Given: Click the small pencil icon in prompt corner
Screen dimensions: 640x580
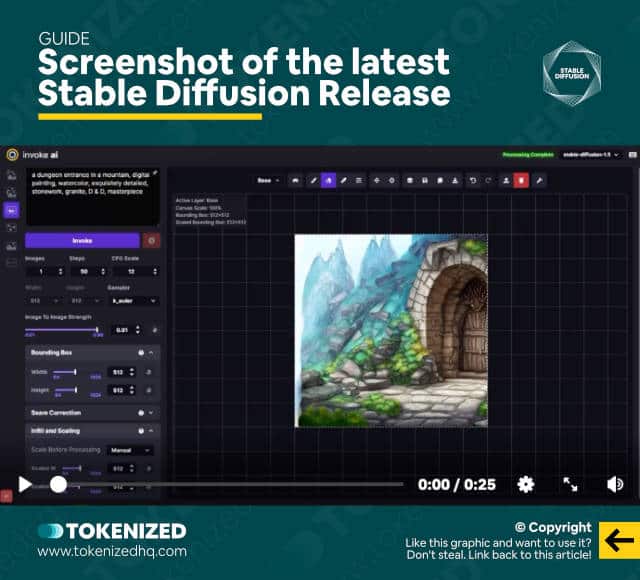Looking at the screenshot, I should tap(155, 173).
